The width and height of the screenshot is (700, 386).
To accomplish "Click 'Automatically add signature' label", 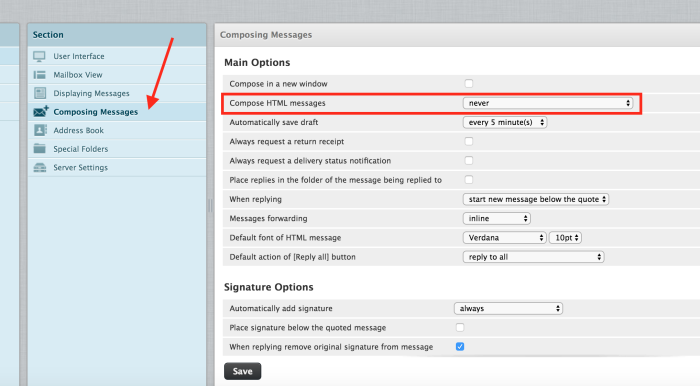I will coord(281,308).
